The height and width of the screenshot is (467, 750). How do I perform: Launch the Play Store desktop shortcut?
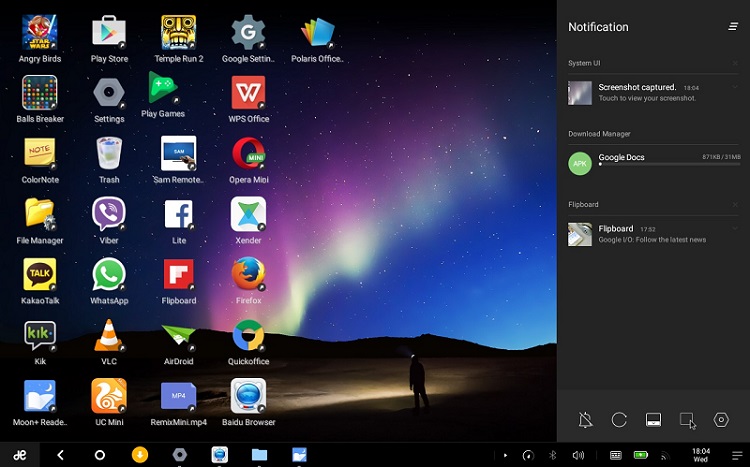(109, 33)
